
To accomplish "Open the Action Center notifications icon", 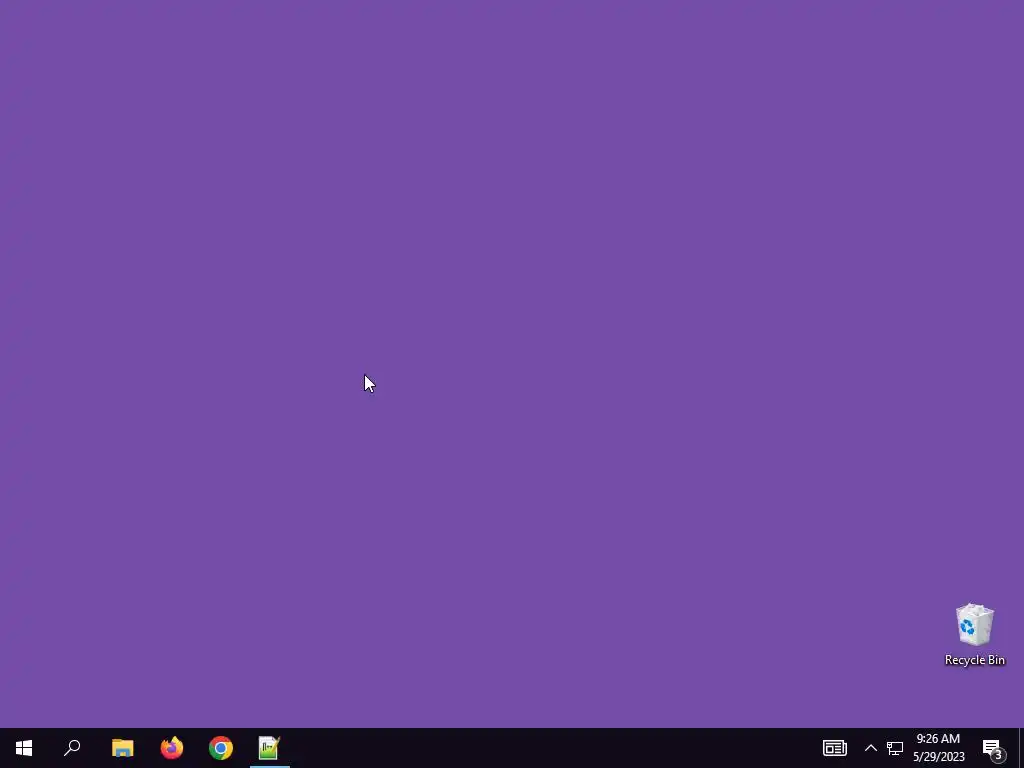I will click(x=993, y=748).
